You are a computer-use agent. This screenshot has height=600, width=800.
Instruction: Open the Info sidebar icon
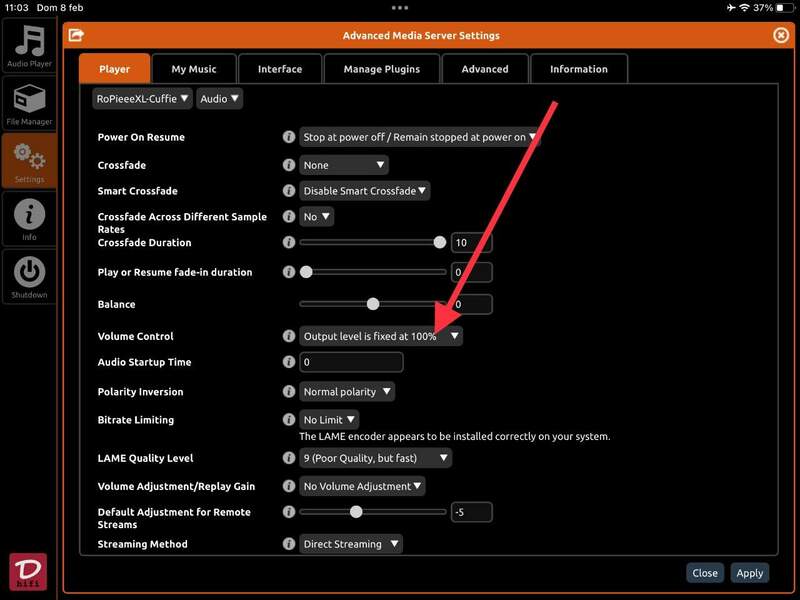[x=29, y=219]
